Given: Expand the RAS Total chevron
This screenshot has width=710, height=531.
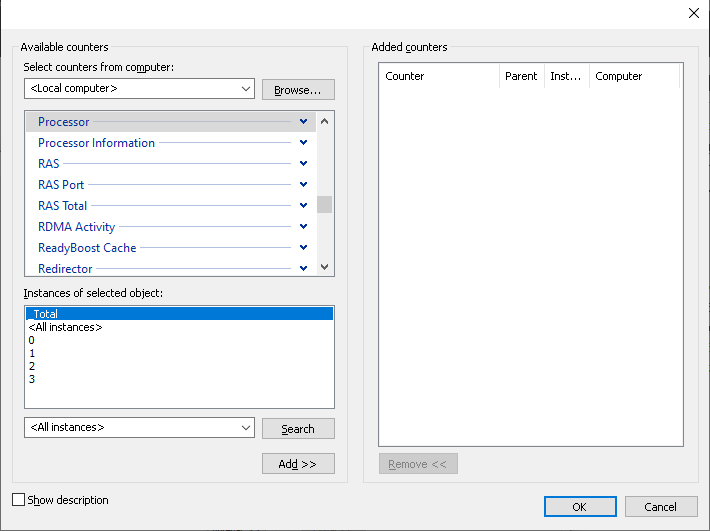Looking at the screenshot, I should [x=303, y=206].
